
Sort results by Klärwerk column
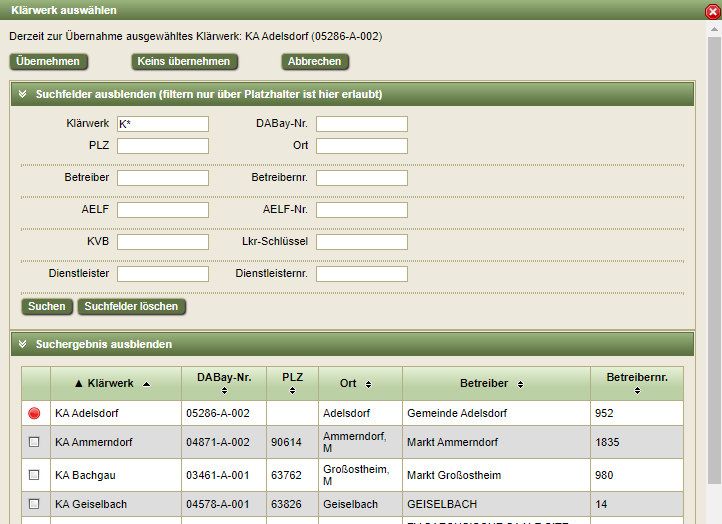pos(146,384)
